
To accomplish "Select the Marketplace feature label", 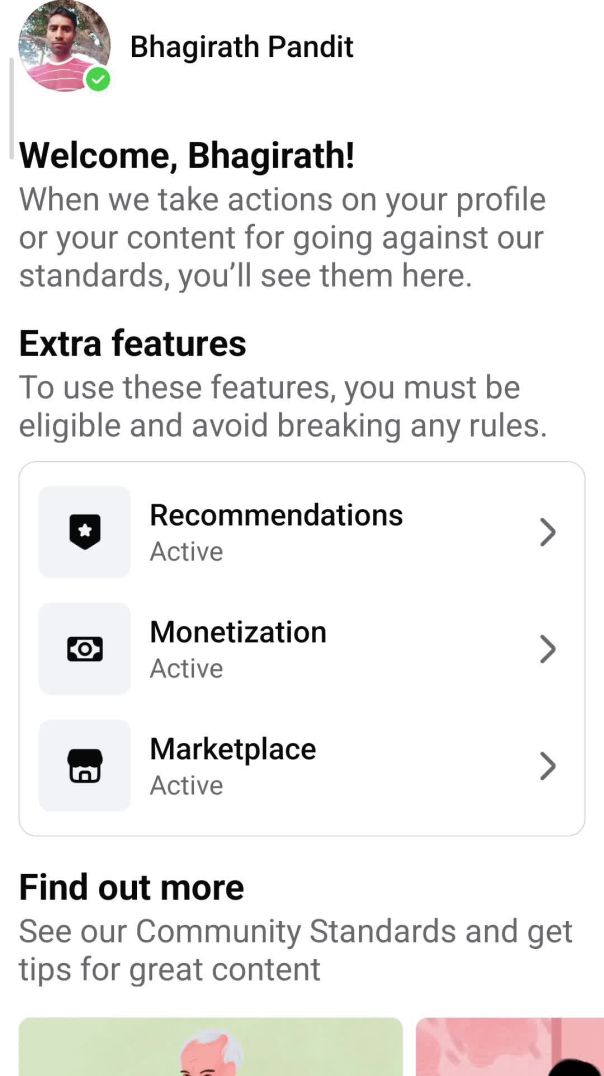I will [x=233, y=749].
